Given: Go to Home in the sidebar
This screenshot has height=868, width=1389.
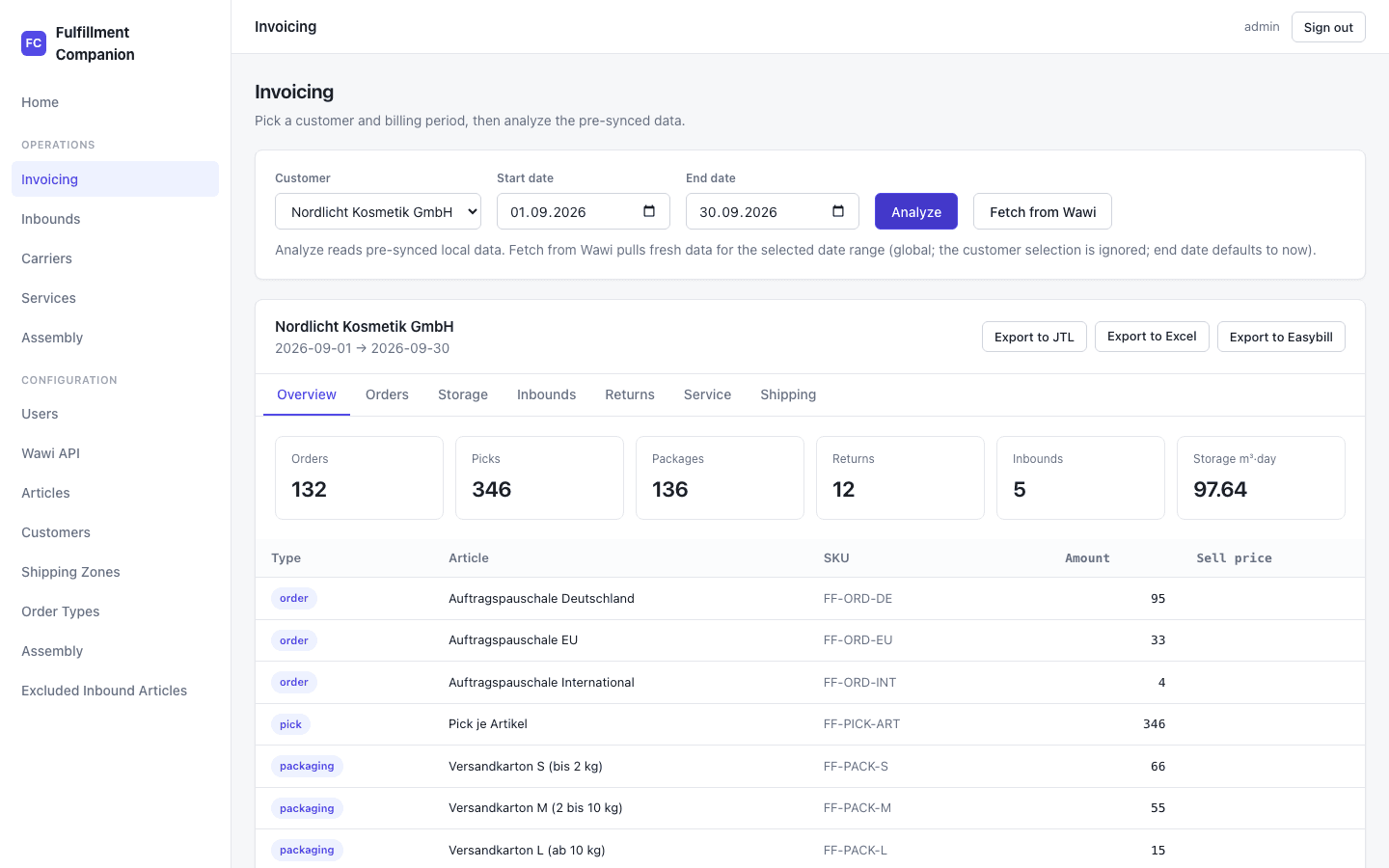Looking at the screenshot, I should tap(115, 102).
